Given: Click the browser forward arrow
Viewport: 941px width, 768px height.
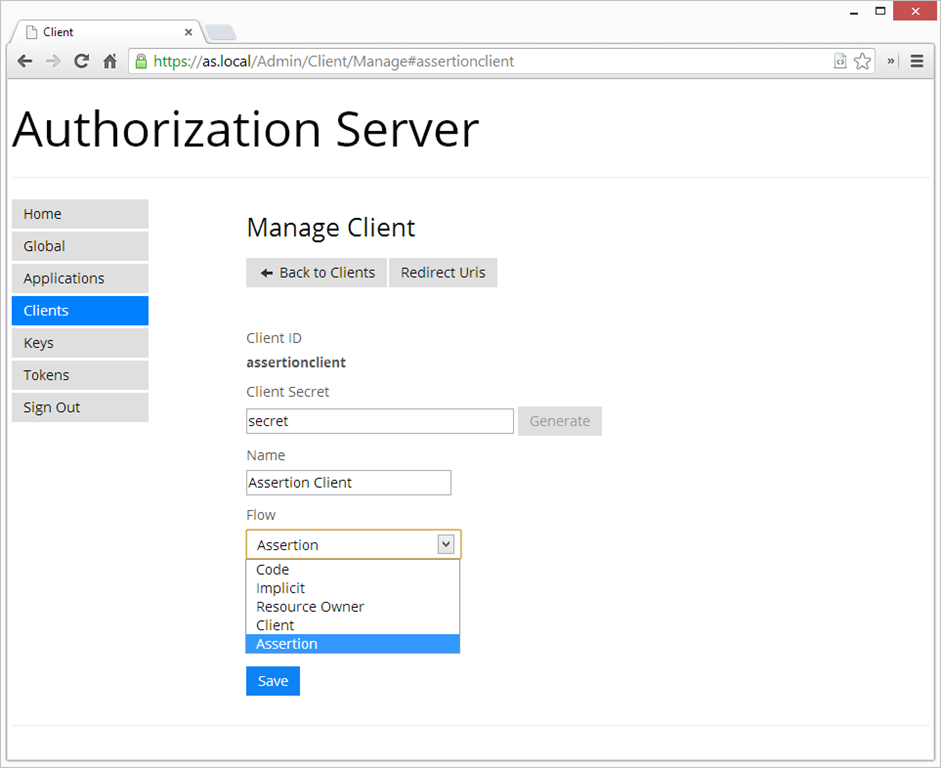Looking at the screenshot, I should (53, 61).
